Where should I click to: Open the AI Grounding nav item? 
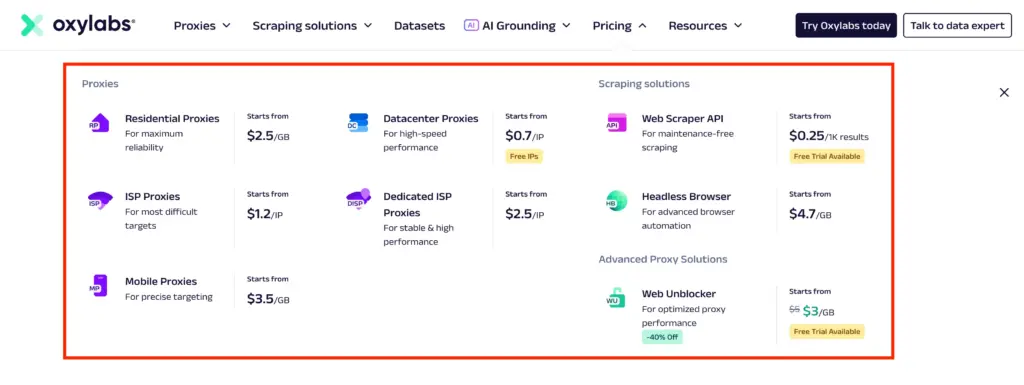517,25
